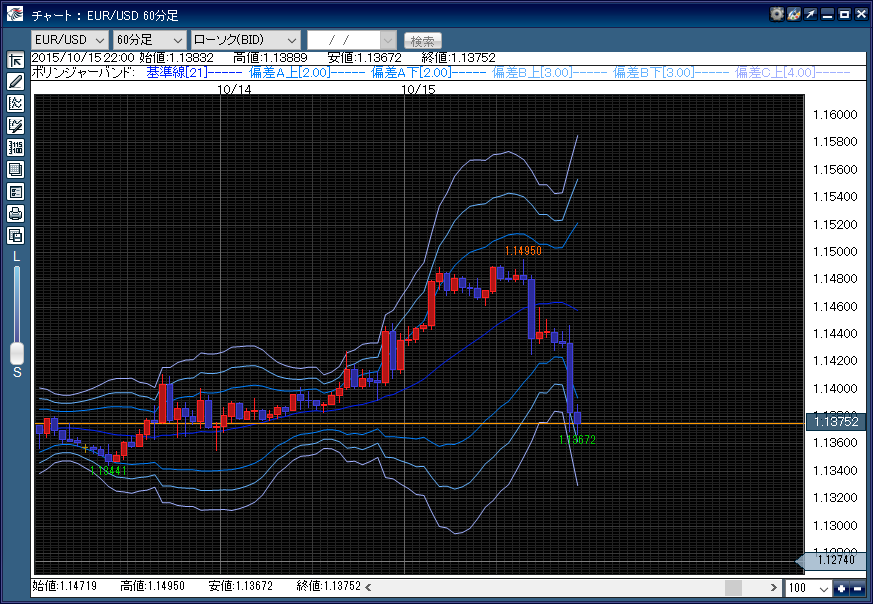Open chart settings gear icon in title bar

tap(777, 14)
